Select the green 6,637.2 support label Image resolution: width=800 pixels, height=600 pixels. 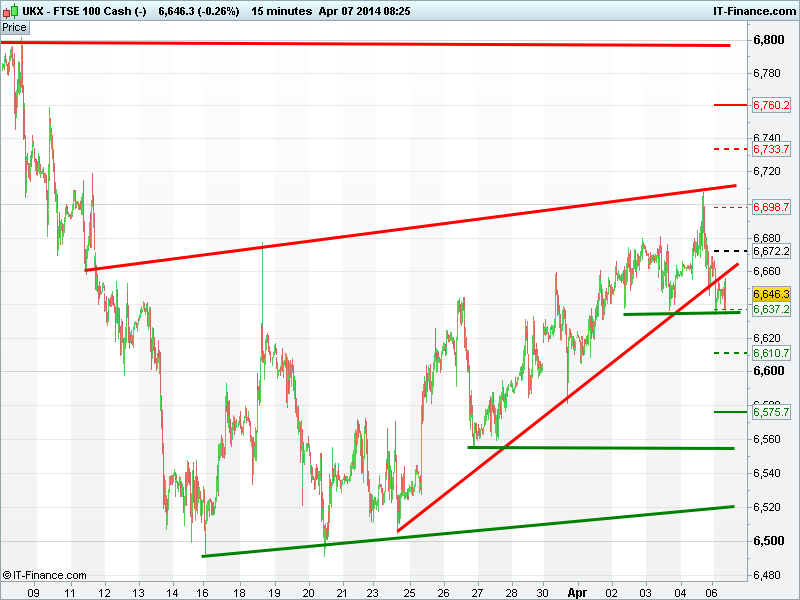tap(771, 310)
